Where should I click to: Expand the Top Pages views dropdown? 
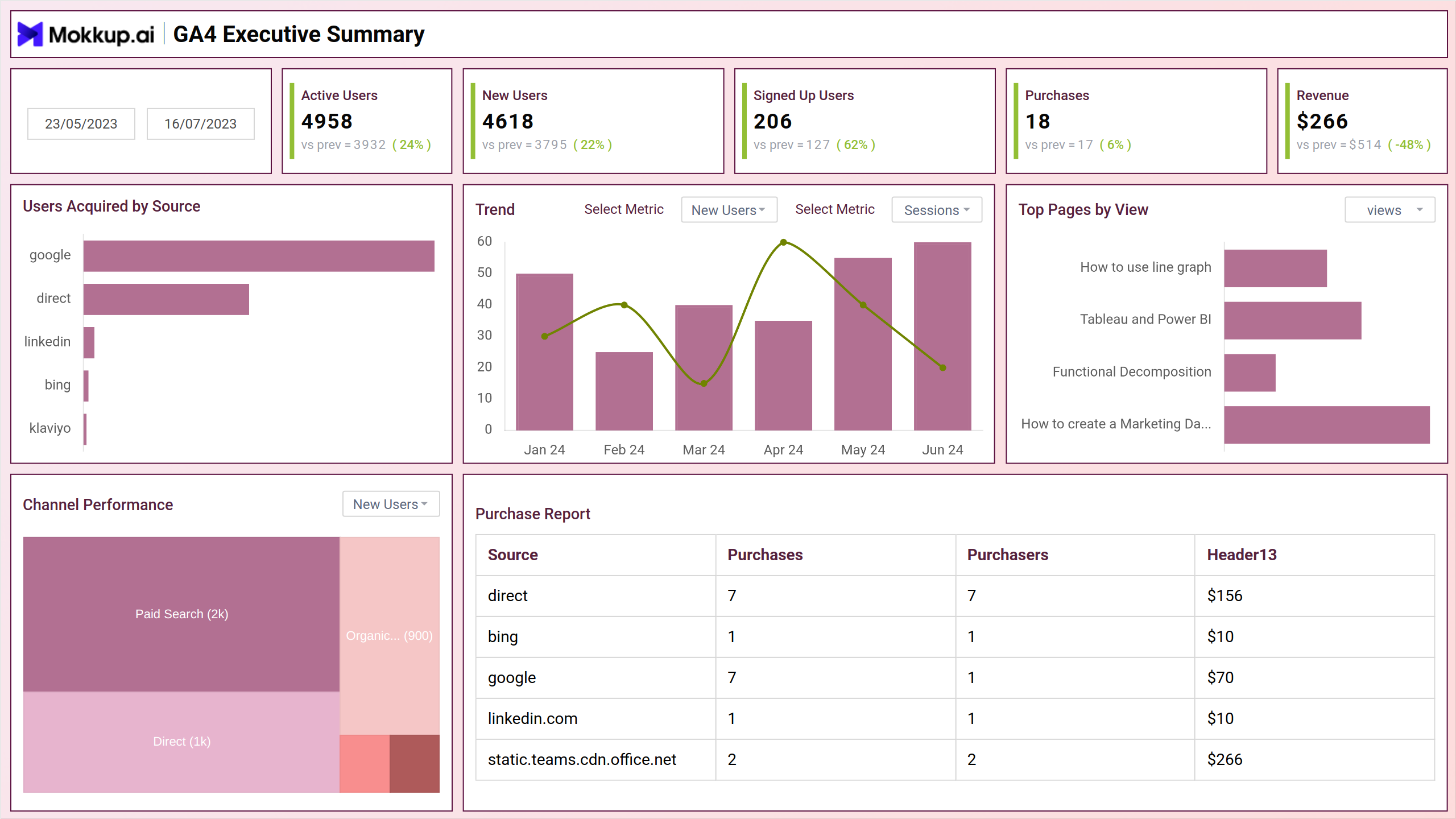coord(1390,210)
